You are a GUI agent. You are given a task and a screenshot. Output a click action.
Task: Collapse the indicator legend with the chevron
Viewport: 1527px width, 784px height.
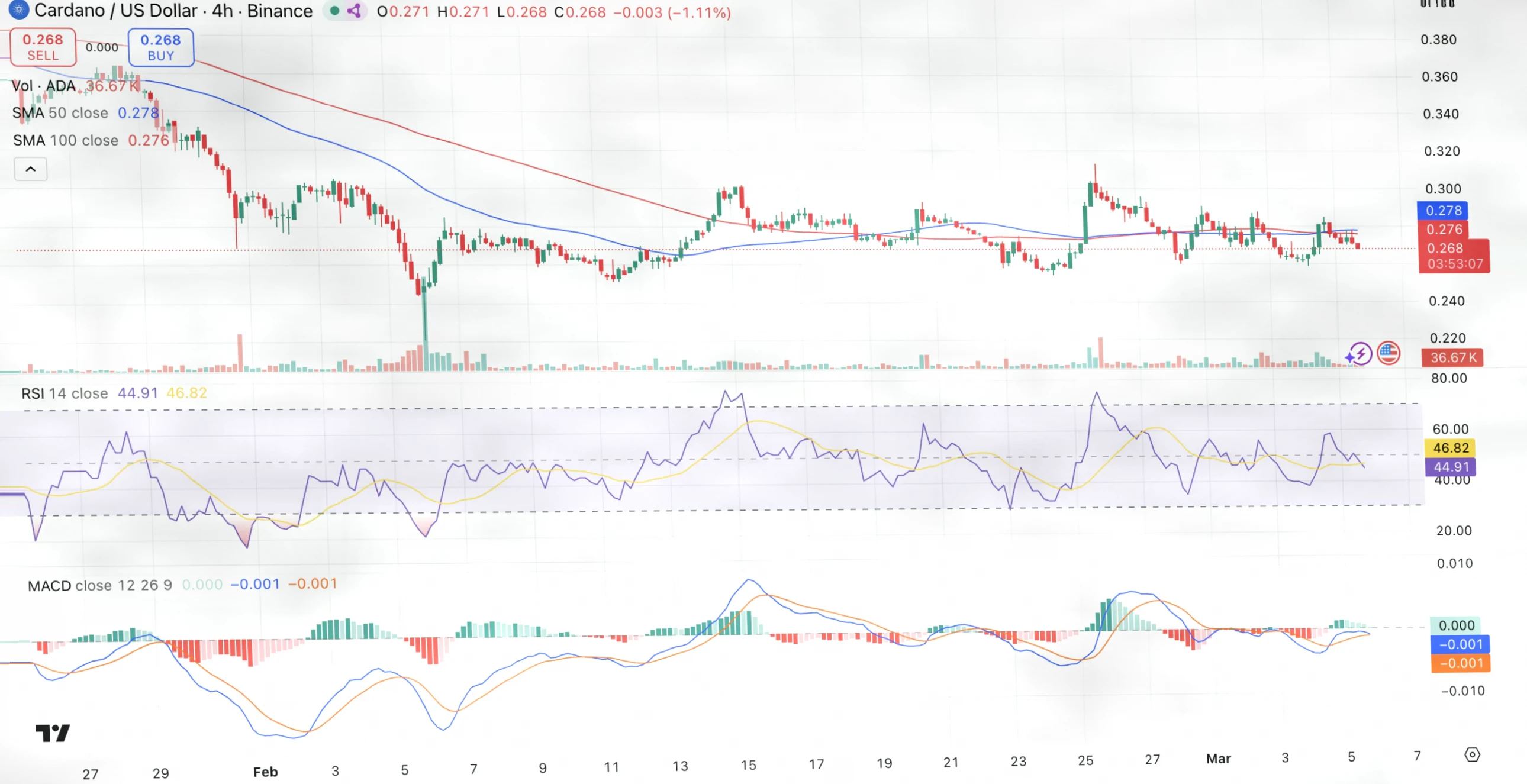(x=31, y=169)
